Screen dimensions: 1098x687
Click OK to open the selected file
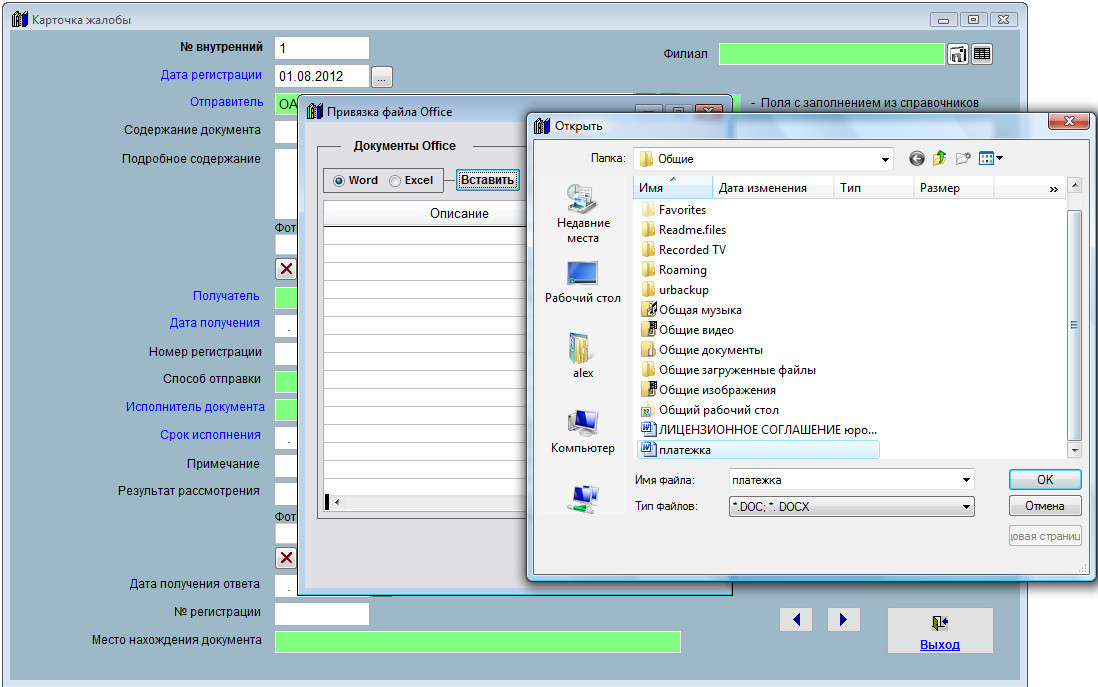pyautogui.click(x=1044, y=479)
